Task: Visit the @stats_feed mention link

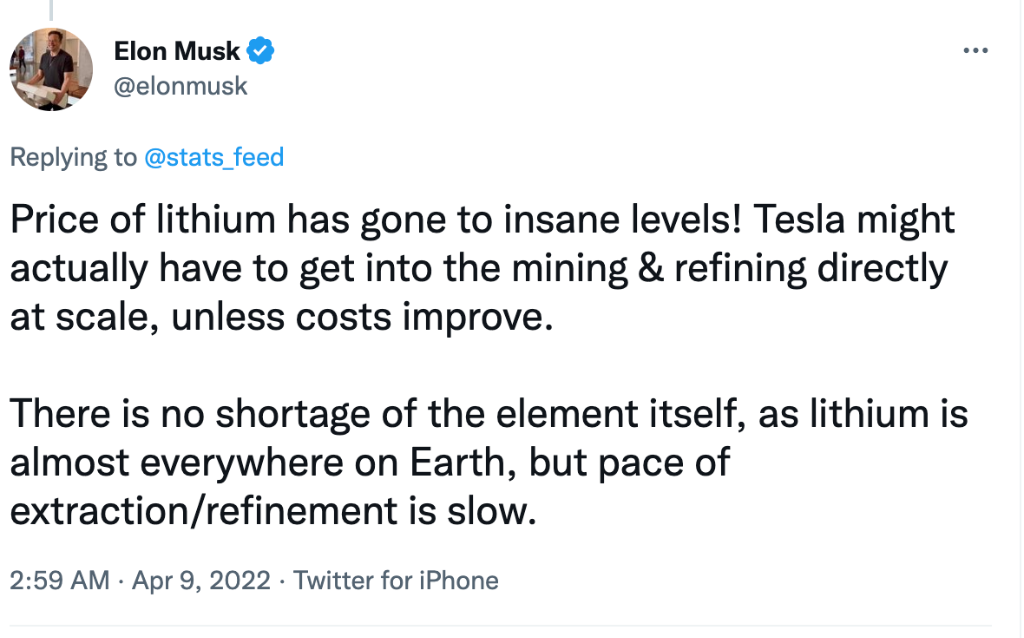Action: point(214,157)
